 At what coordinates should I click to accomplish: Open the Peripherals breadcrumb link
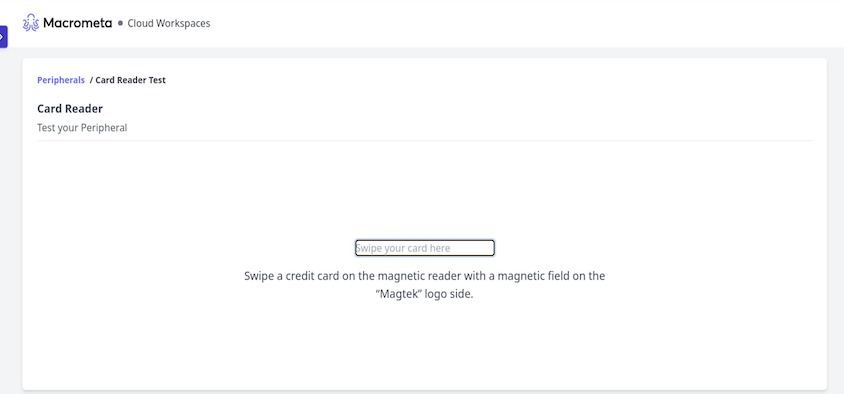click(x=61, y=80)
